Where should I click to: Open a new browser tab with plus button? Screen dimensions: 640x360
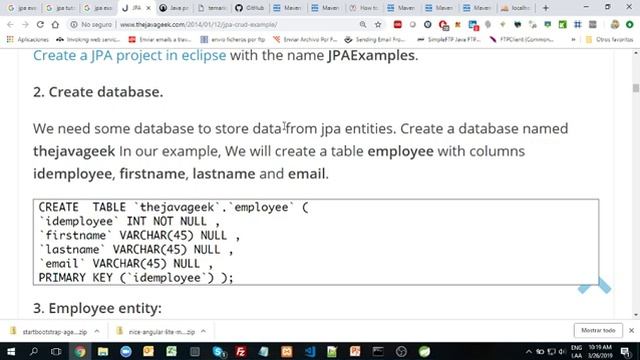tap(545, 8)
